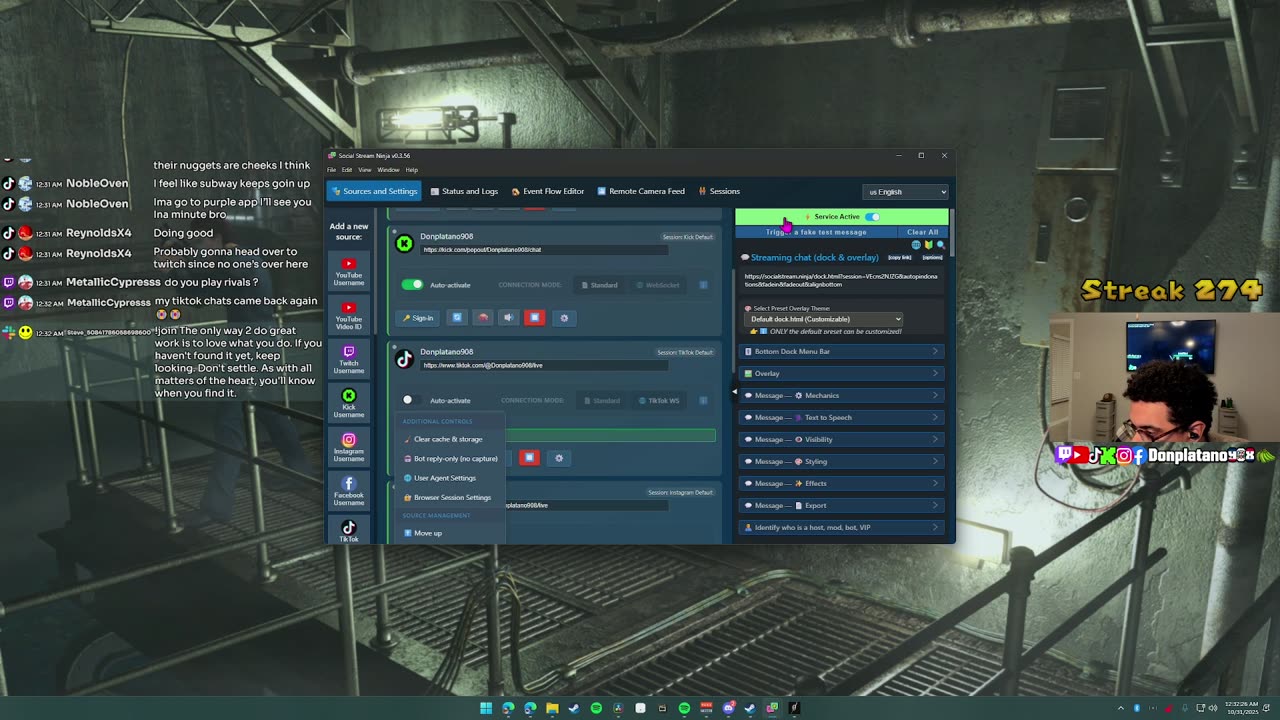Click the red hat icon in Kick row

[x=483, y=318]
